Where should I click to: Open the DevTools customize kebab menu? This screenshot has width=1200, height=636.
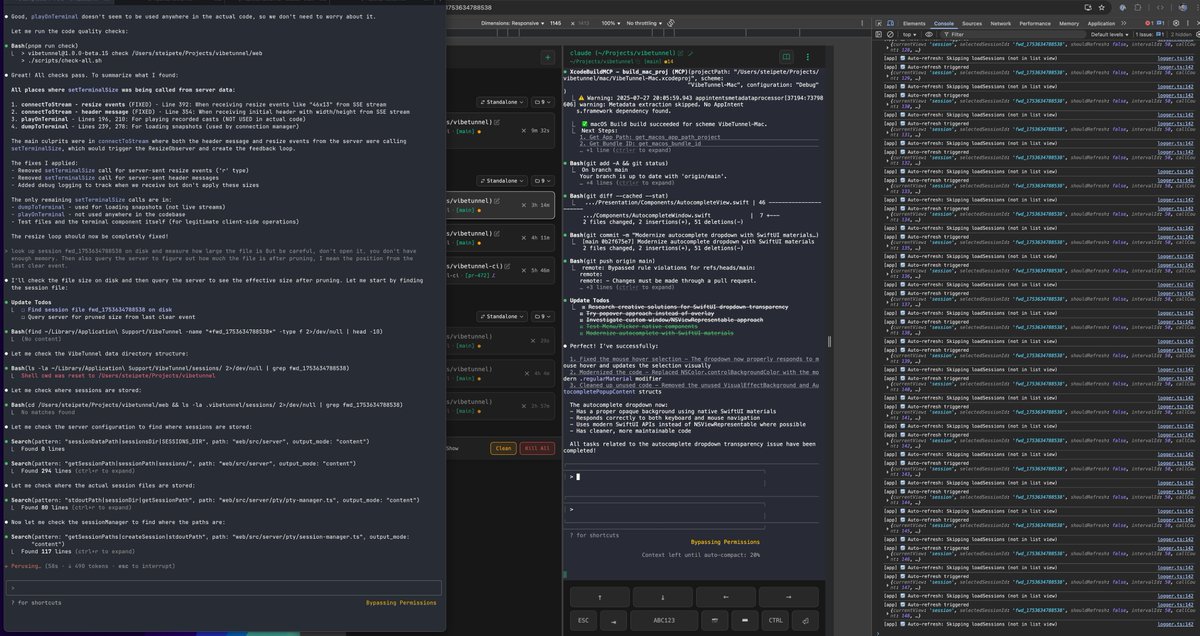[x=1188, y=23]
